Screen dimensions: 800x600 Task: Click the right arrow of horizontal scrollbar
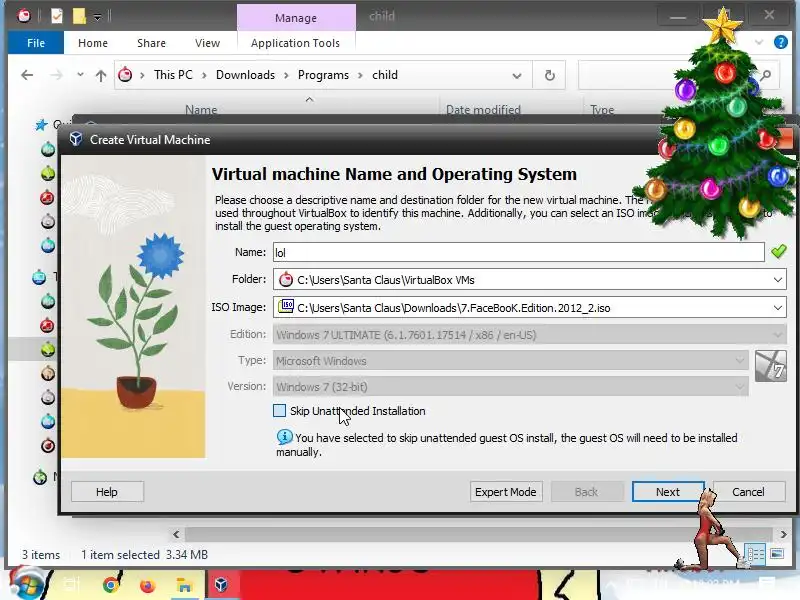[783, 534]
